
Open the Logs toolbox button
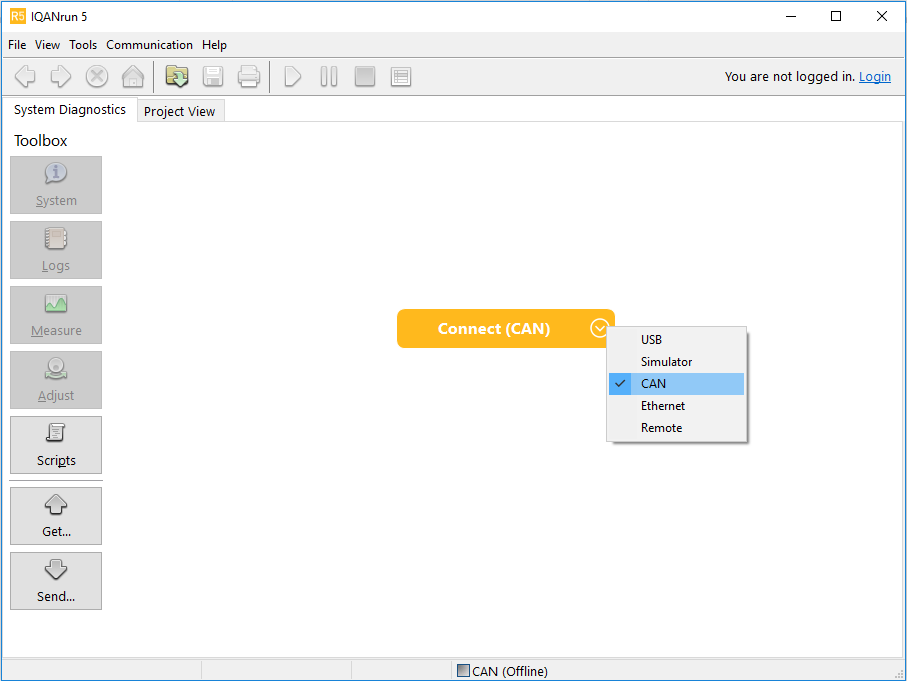[56, 250]
